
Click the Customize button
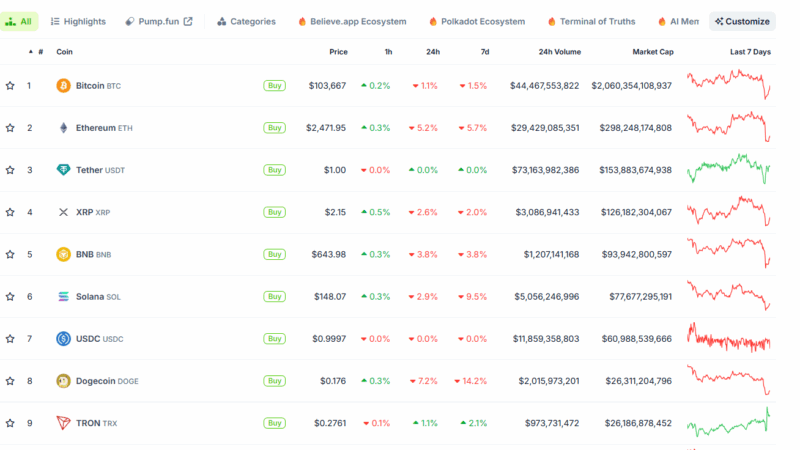pos(742,21)
